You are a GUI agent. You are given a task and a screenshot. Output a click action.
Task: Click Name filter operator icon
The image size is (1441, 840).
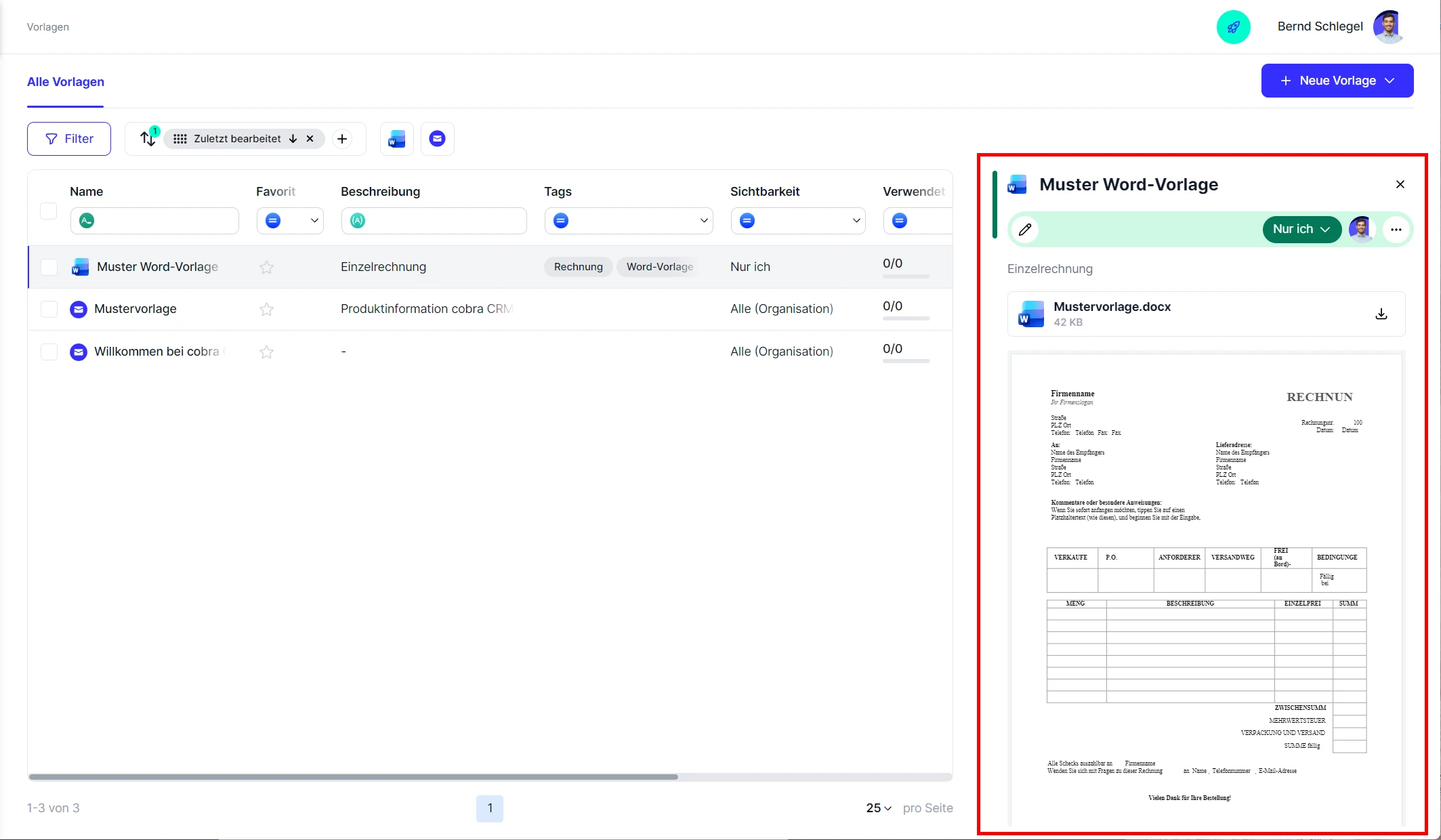tap(87, 221)
